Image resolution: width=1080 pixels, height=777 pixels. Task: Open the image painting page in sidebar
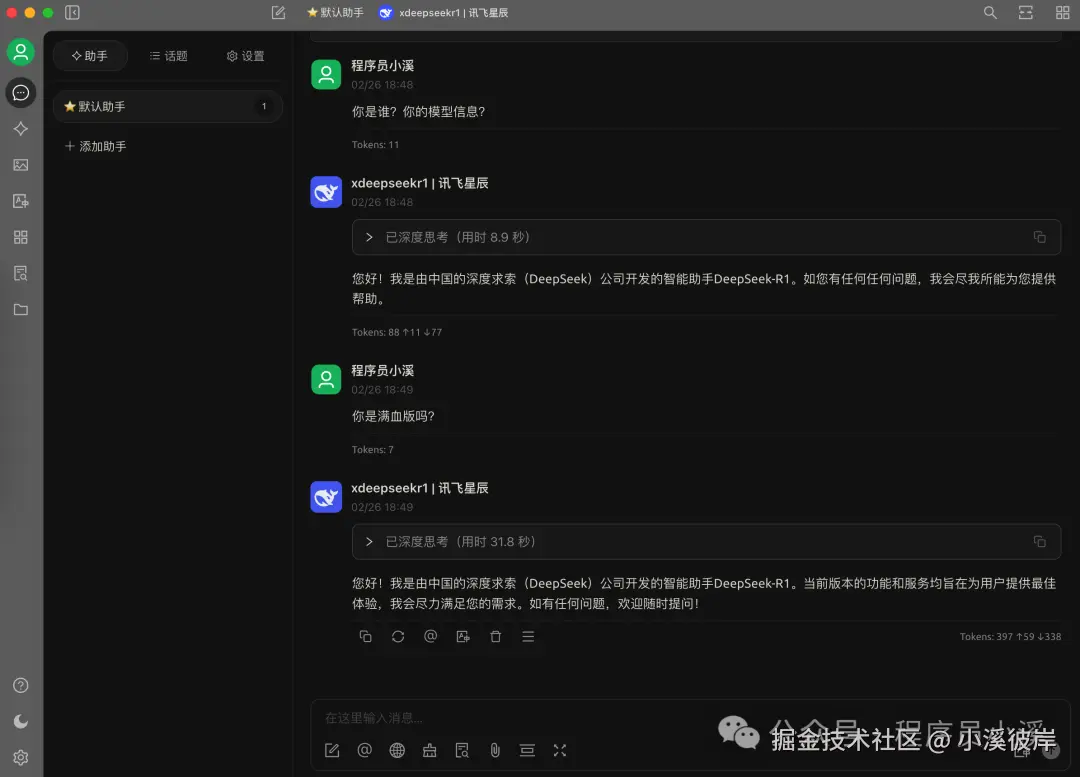tap(21, 165)
